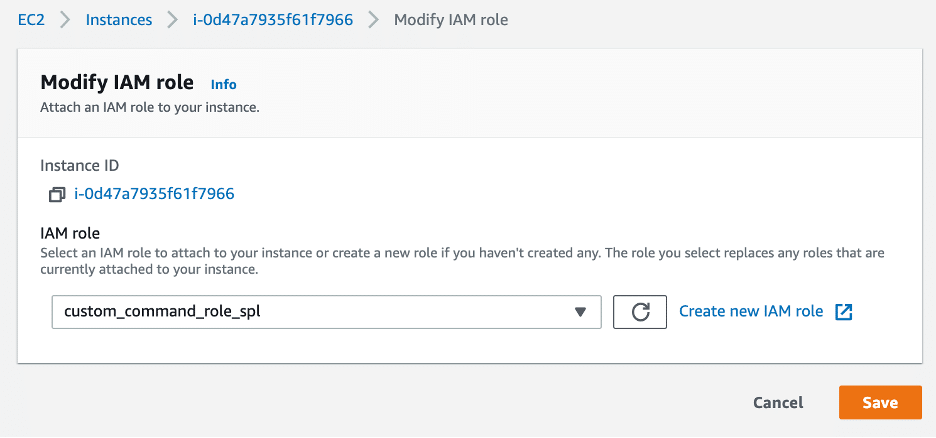Image resolution: width=936 pixels, height=438 pixels.
Task: Save the IAM role selection
Action: click(880, 403)
